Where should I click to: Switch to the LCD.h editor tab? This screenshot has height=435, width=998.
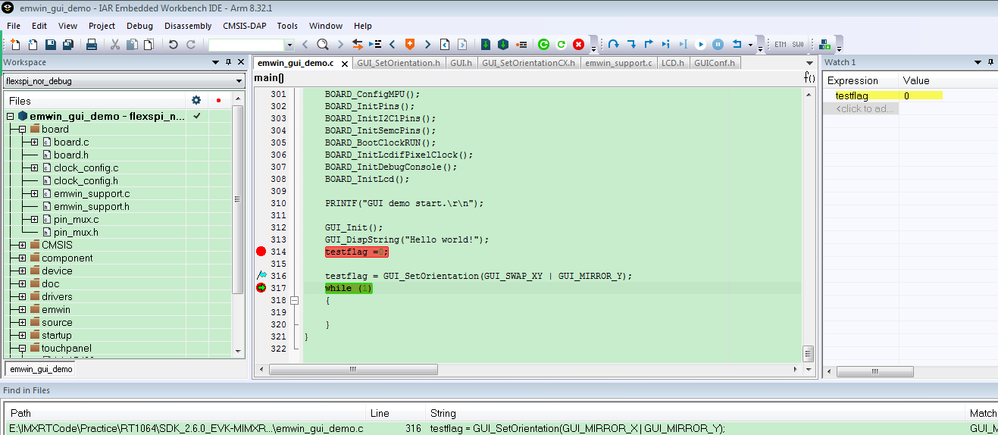point(673,63)
